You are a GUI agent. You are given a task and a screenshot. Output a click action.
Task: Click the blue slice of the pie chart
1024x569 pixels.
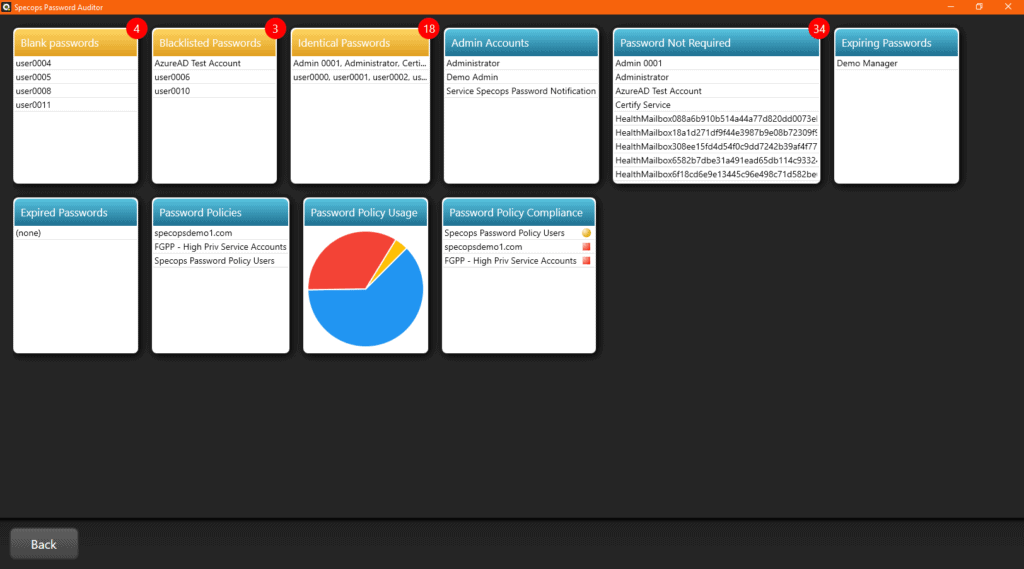tap(372, 314)
